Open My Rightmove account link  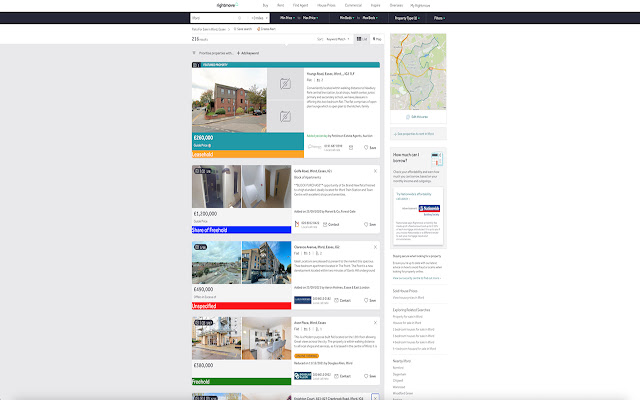pos(420,6)
